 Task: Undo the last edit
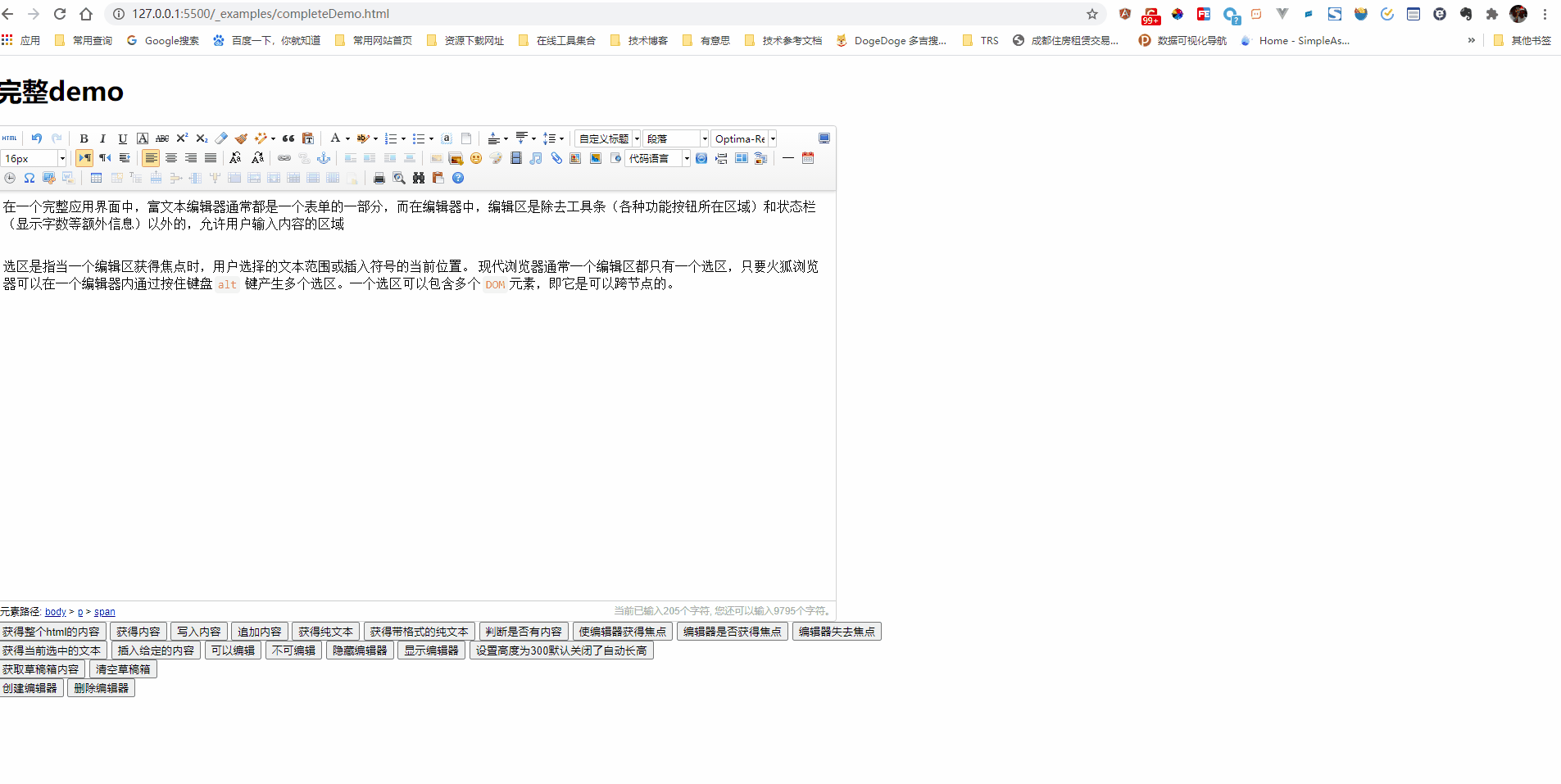click(36, 138)
